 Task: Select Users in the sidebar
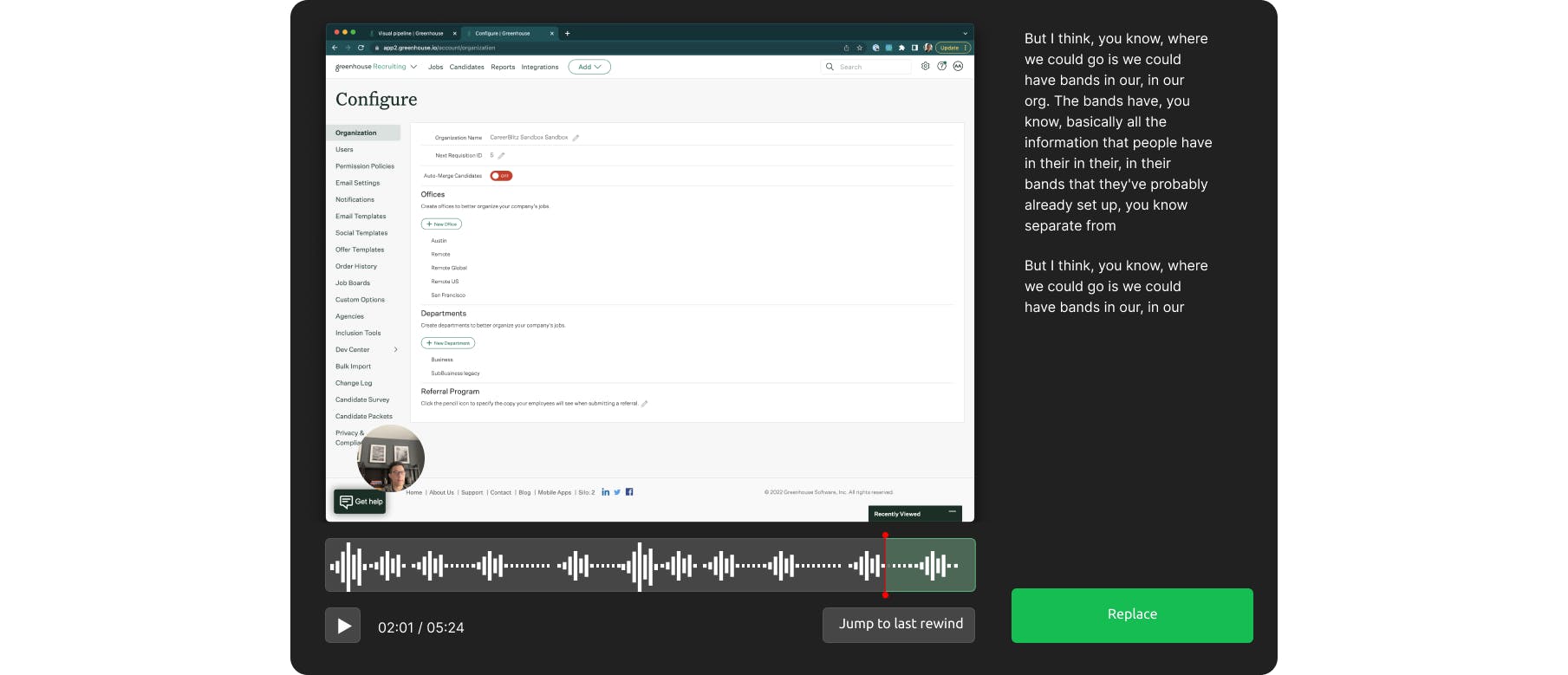pos(344,150)
